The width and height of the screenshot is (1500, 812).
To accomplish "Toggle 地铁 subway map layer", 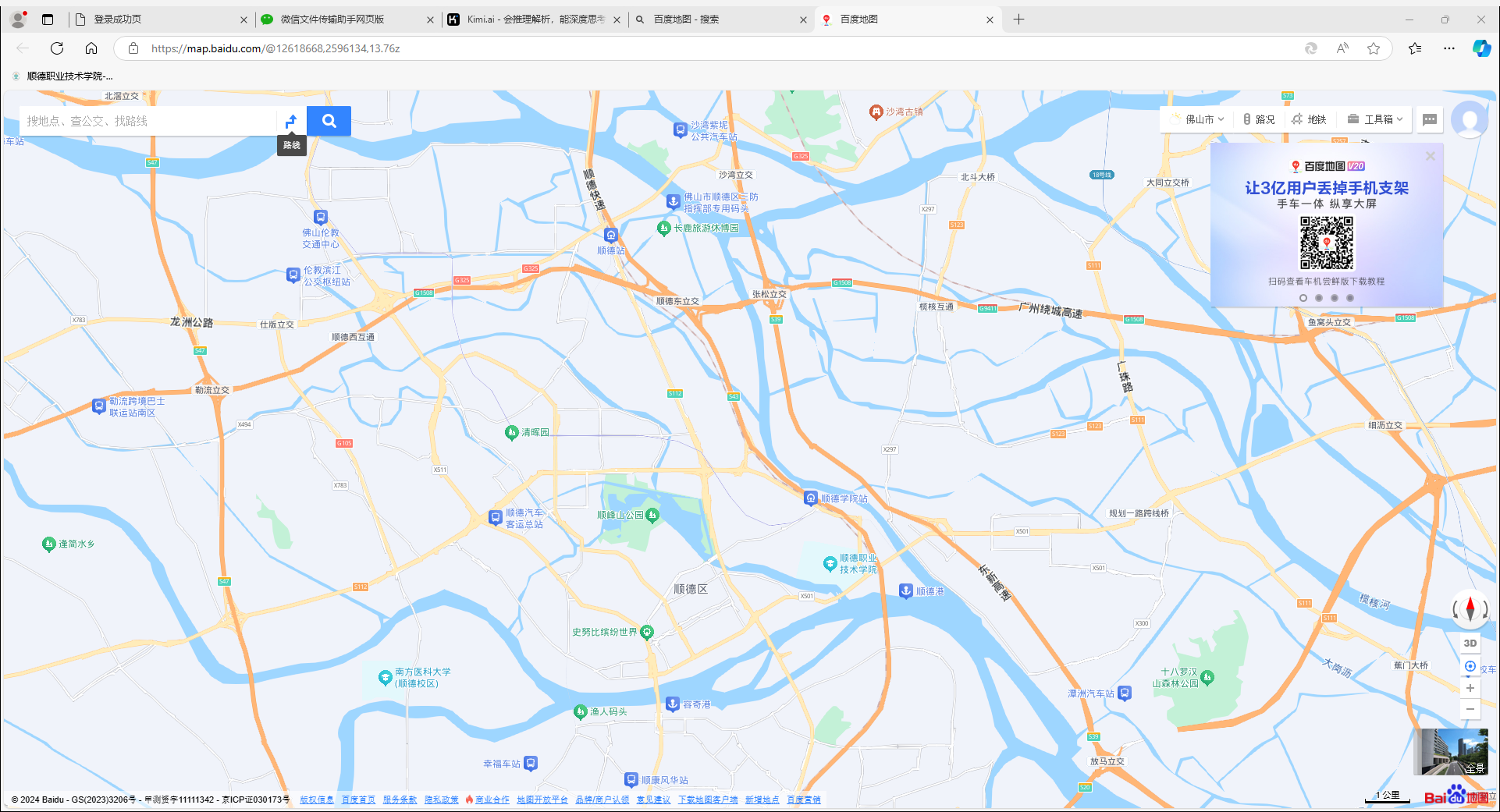I will point(1309,119).
